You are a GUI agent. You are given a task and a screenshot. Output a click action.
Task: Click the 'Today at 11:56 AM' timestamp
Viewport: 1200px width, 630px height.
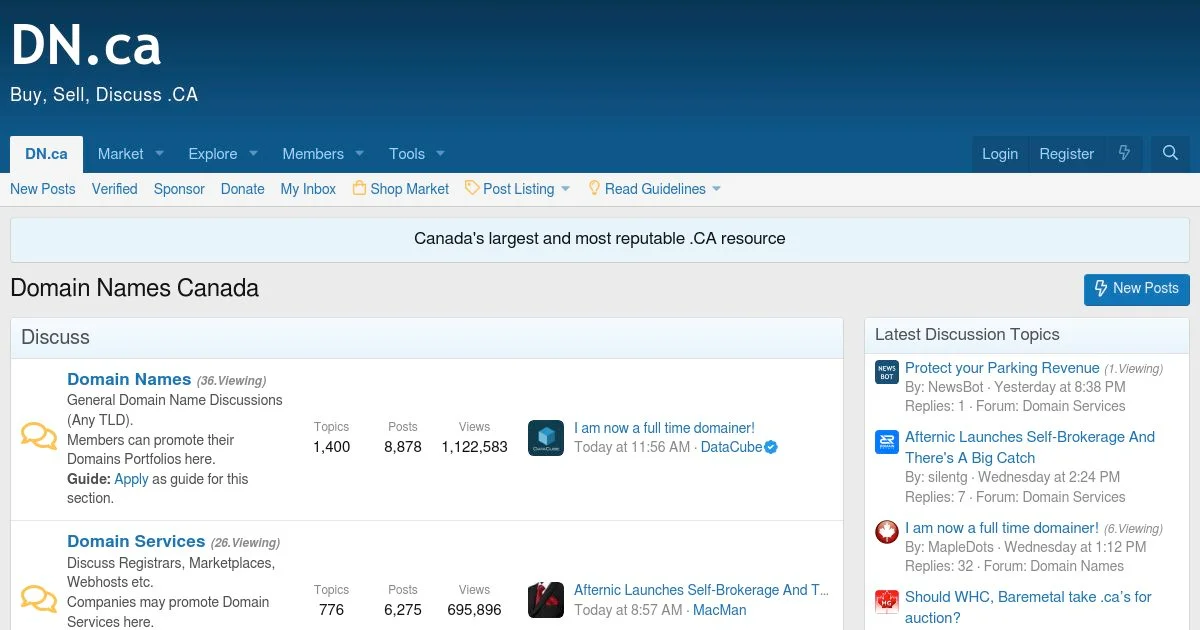632,447
